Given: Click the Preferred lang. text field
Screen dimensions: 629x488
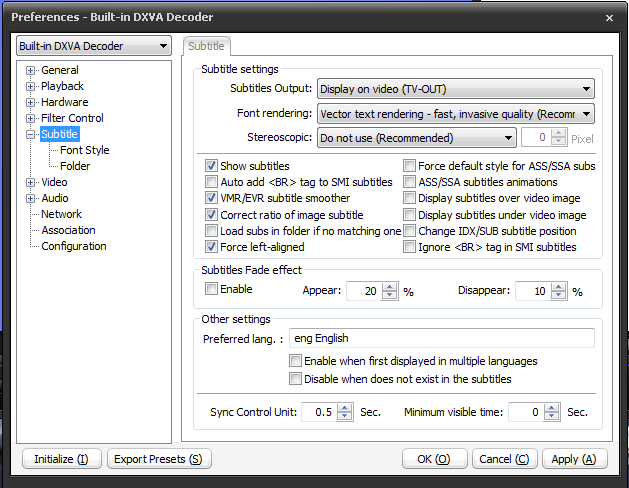Looking at the screenshot, I should pos(441,338).
